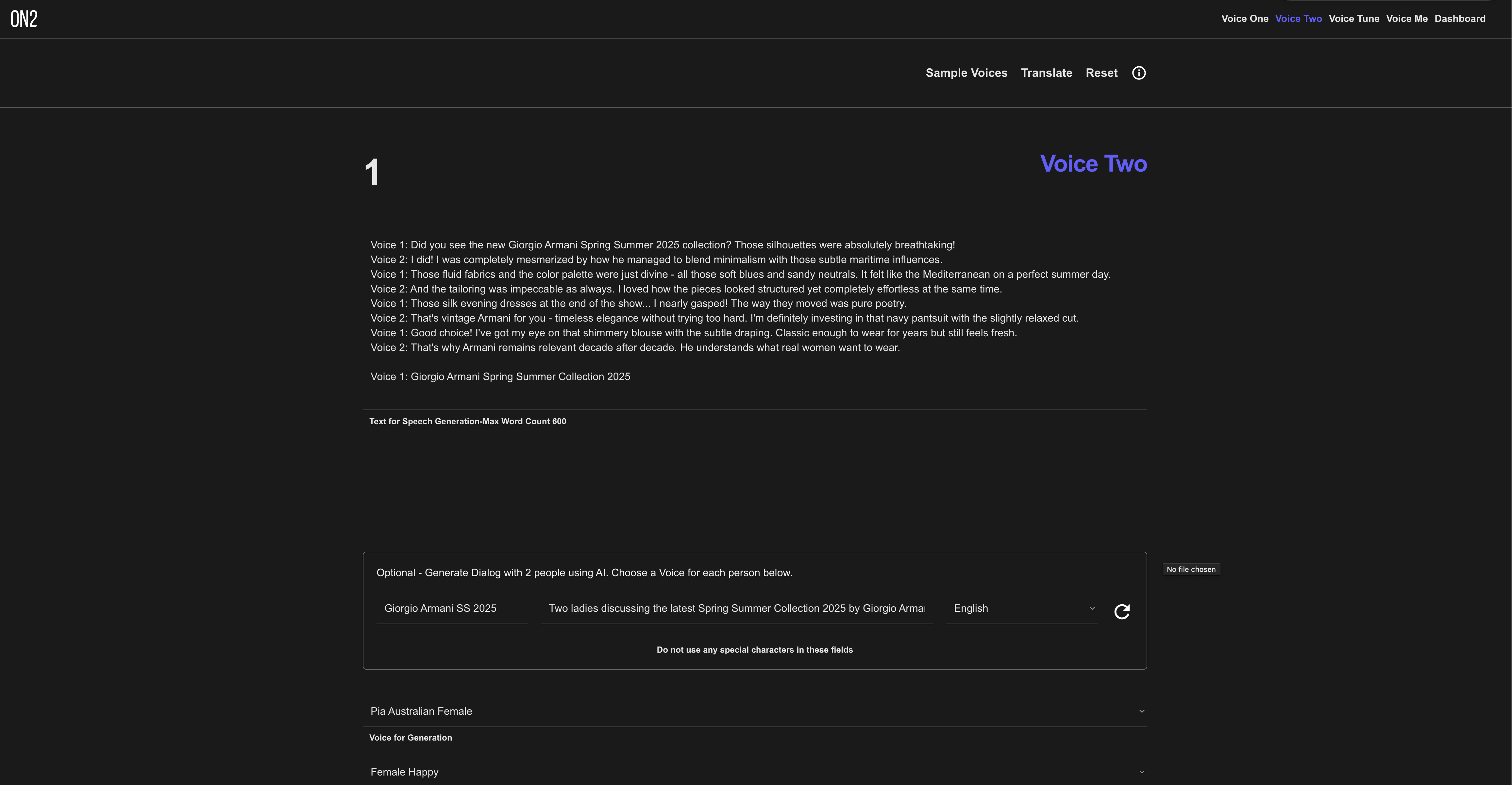Open Voice Me section
1512x785 pixels.
click(x=1406, y=19)
